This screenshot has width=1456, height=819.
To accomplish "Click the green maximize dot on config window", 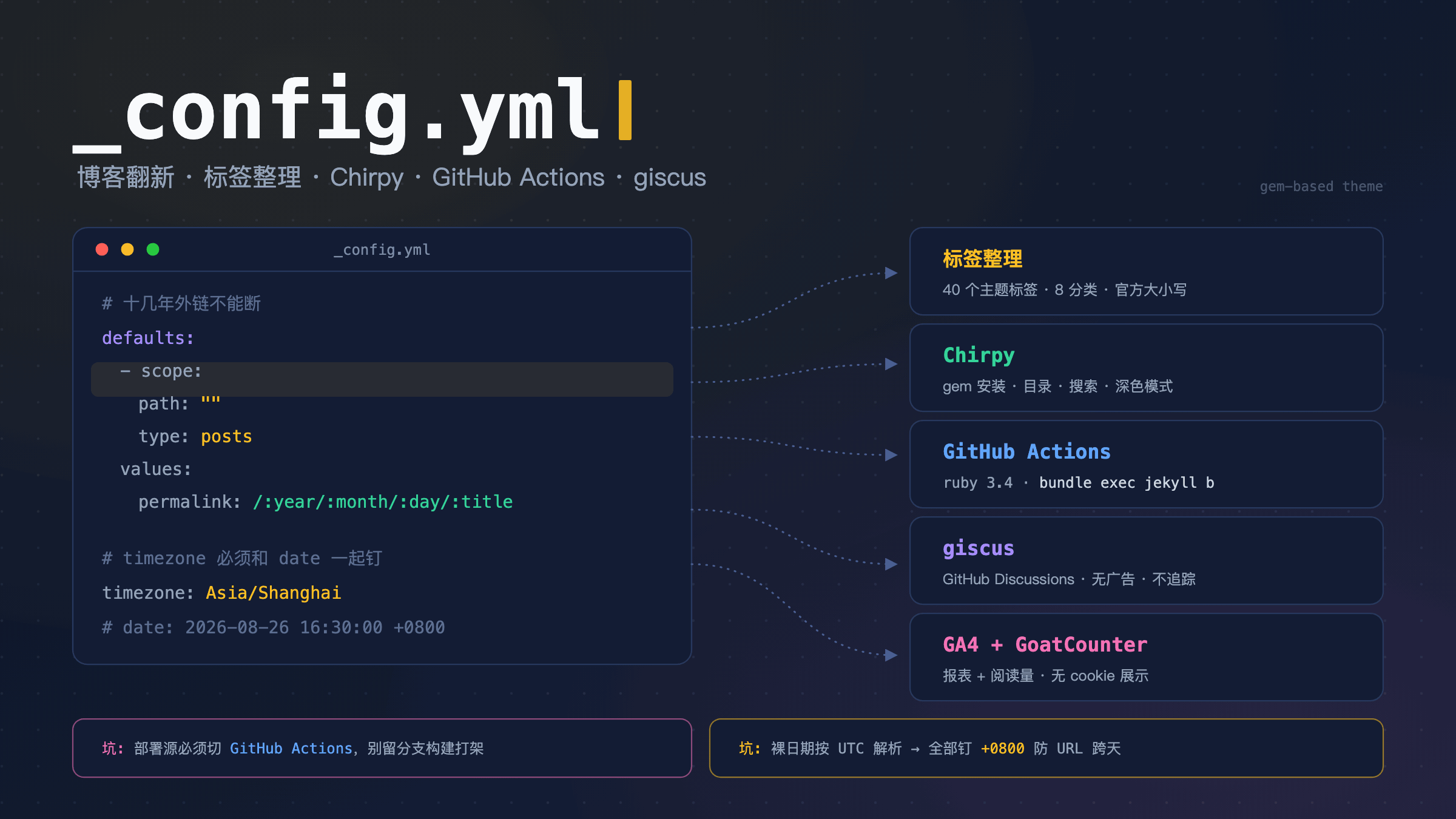I will [153, 249].
